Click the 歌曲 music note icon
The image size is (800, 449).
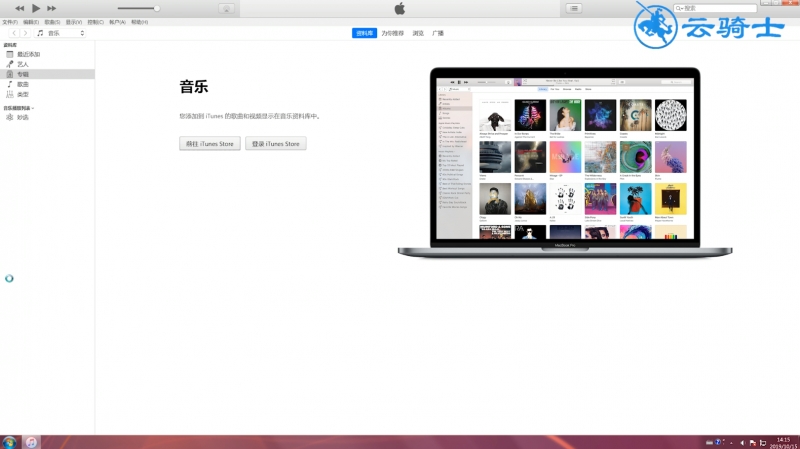click(x=9, y=84)
